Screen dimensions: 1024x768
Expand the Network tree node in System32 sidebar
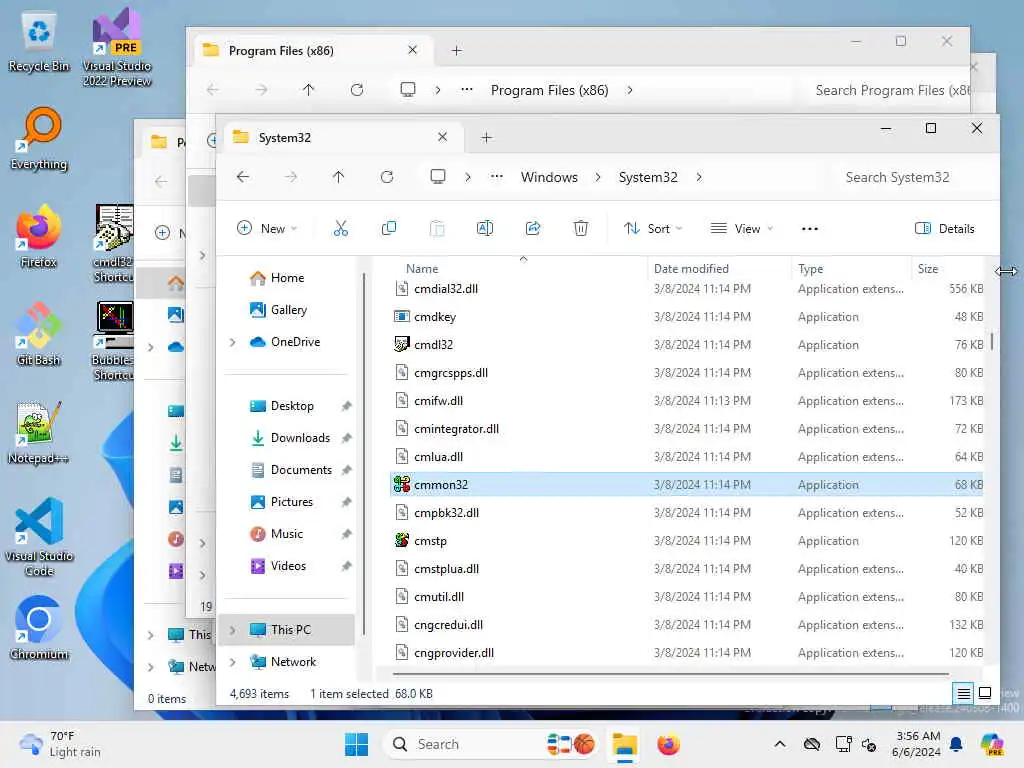pos(232,662)
